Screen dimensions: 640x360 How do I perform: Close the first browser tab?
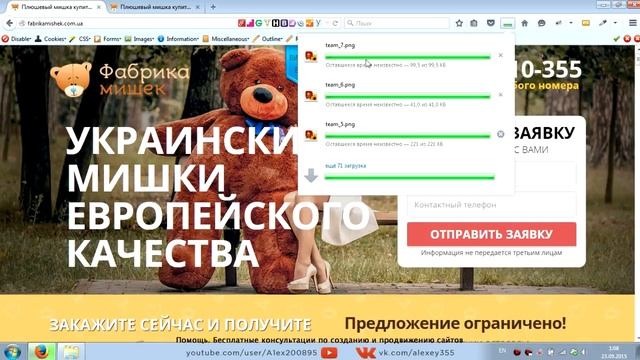(98, 7)
